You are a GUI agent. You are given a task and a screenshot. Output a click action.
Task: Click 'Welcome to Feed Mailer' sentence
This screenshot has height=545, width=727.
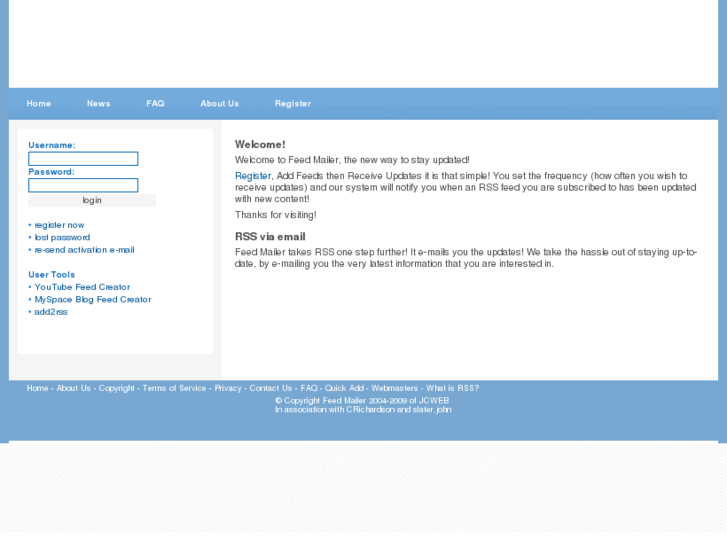pyautogui.click(x=352, y=160)
